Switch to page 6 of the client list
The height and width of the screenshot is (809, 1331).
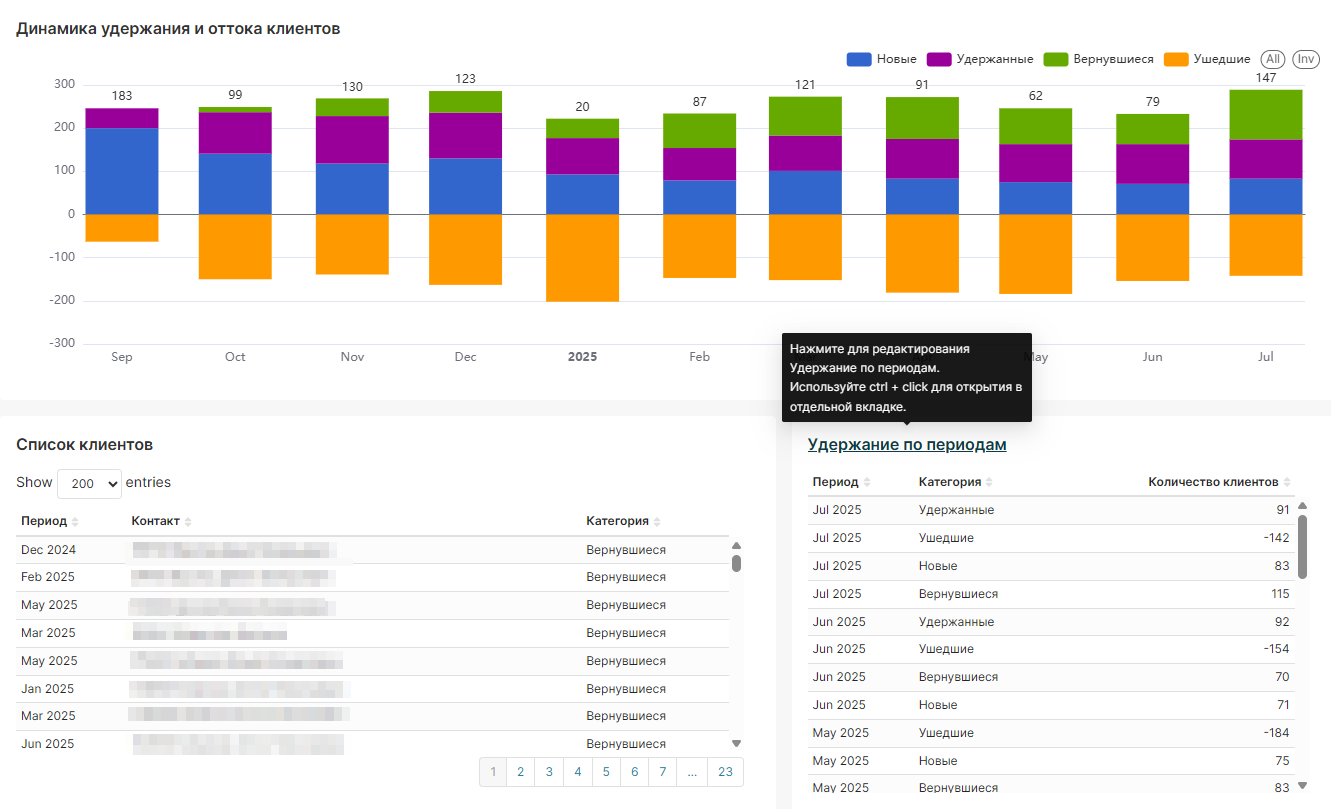(634, 772)
